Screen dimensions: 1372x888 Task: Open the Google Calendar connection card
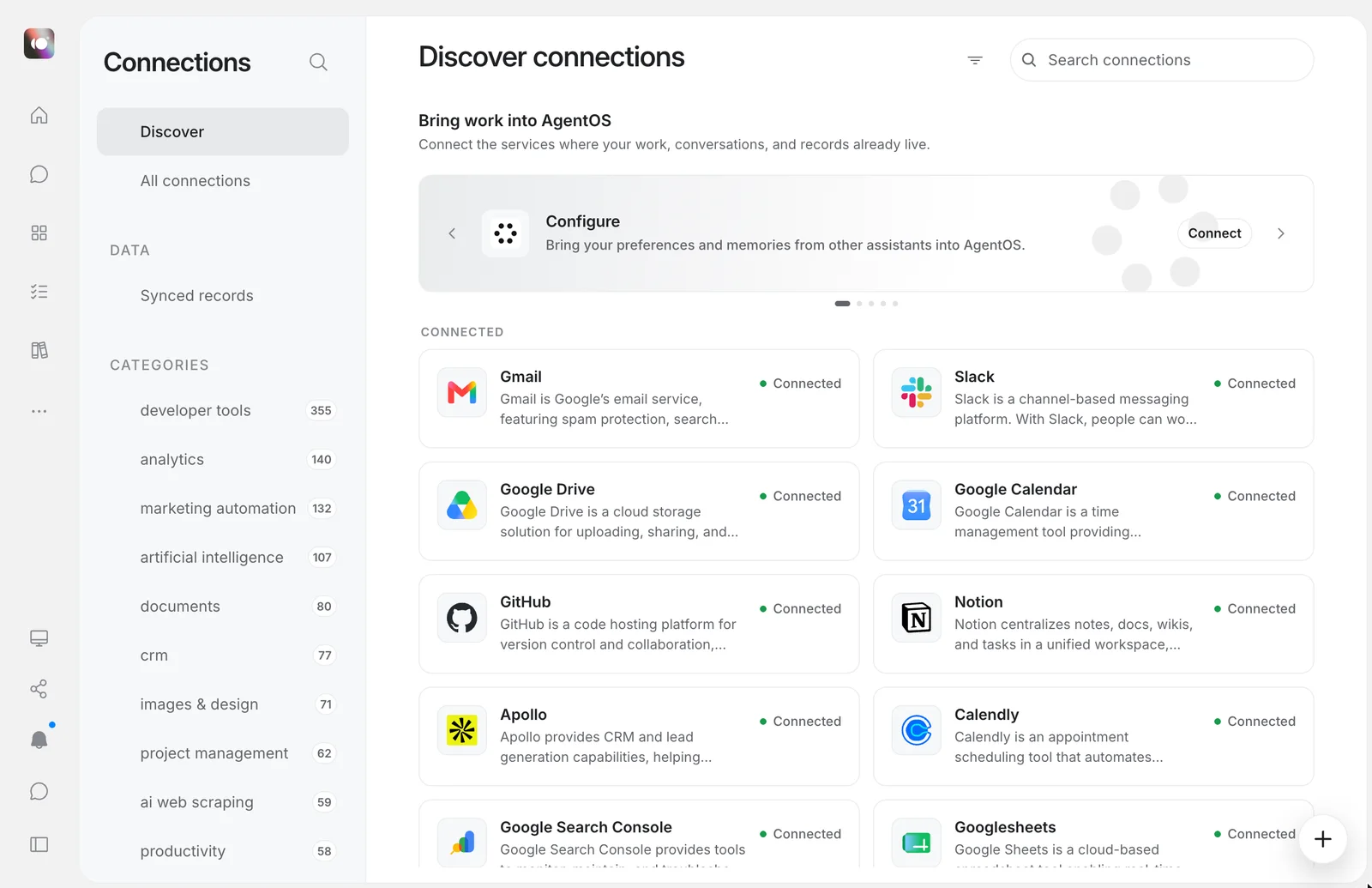tap(1093, 511)
